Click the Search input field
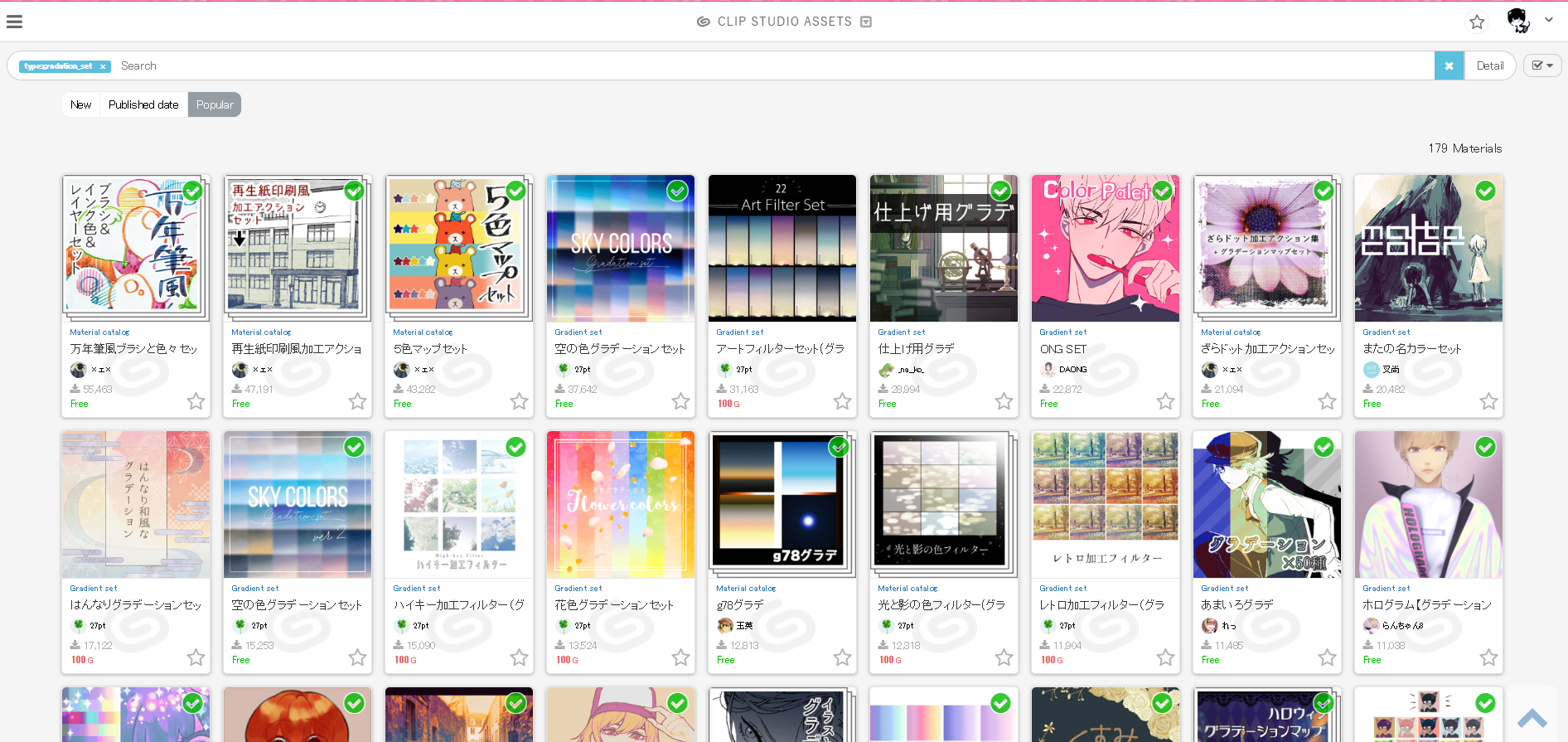1568x742 pixels. pyautogui.click(x=775, y=65)
